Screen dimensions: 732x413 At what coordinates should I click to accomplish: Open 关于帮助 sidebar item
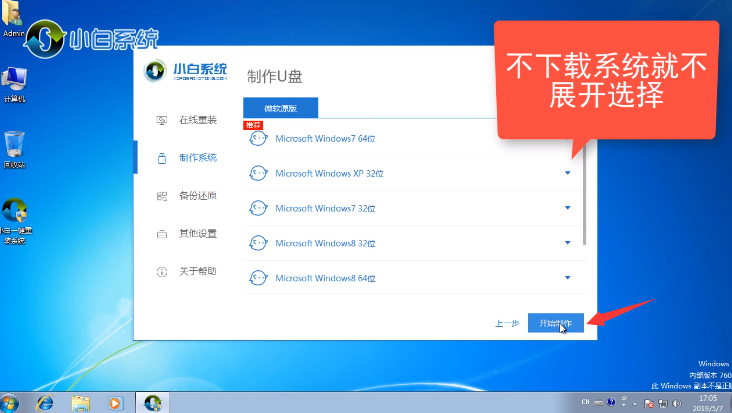(x=198, y=271)
